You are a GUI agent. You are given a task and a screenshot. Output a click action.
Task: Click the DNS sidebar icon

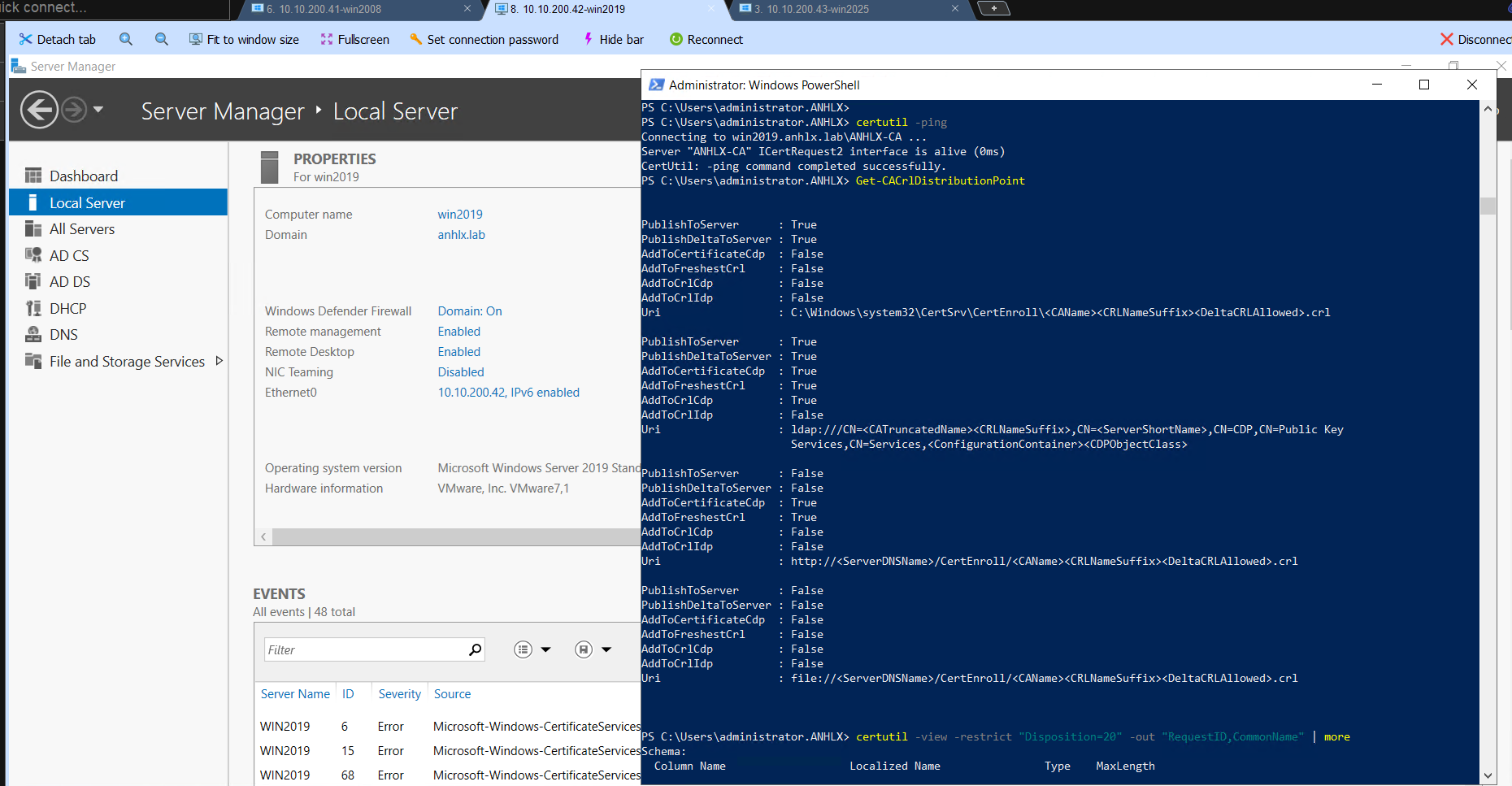click(x=33, y=334)
